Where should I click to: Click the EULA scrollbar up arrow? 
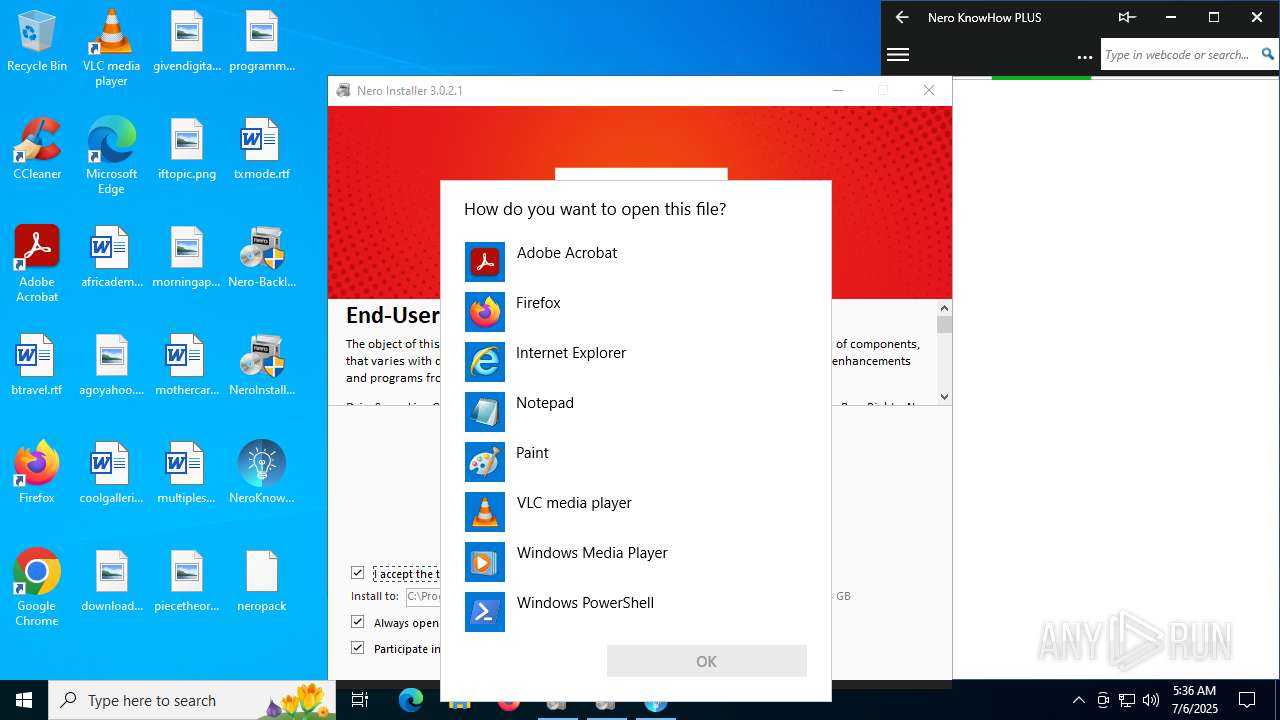point(944,308)
